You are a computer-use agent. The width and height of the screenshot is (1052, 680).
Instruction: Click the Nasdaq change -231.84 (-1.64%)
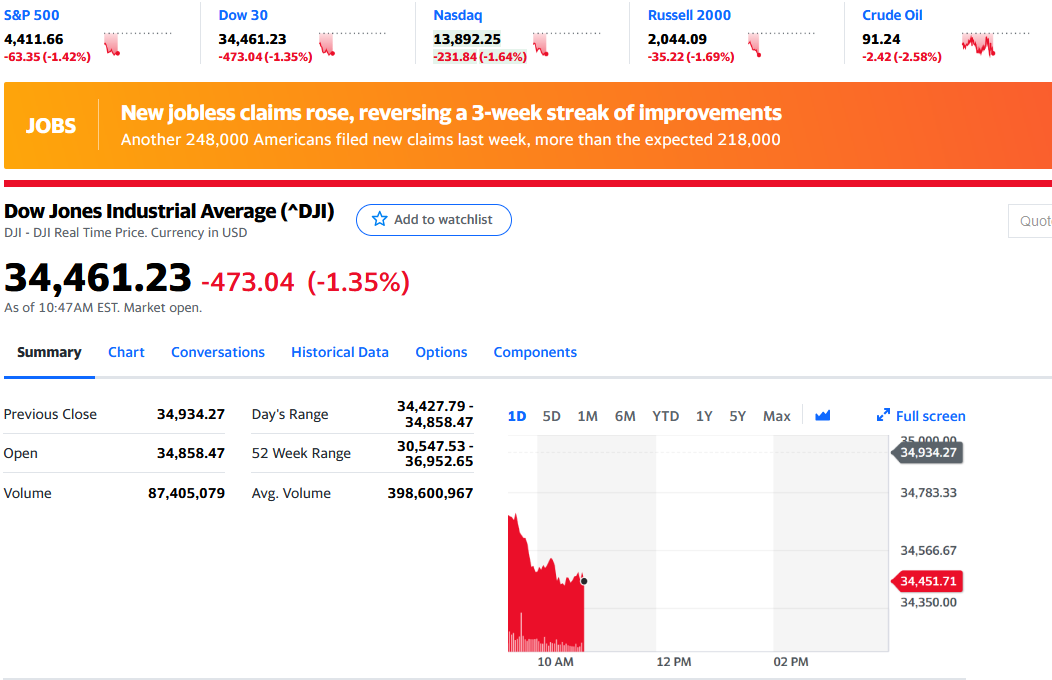point(480,57)
